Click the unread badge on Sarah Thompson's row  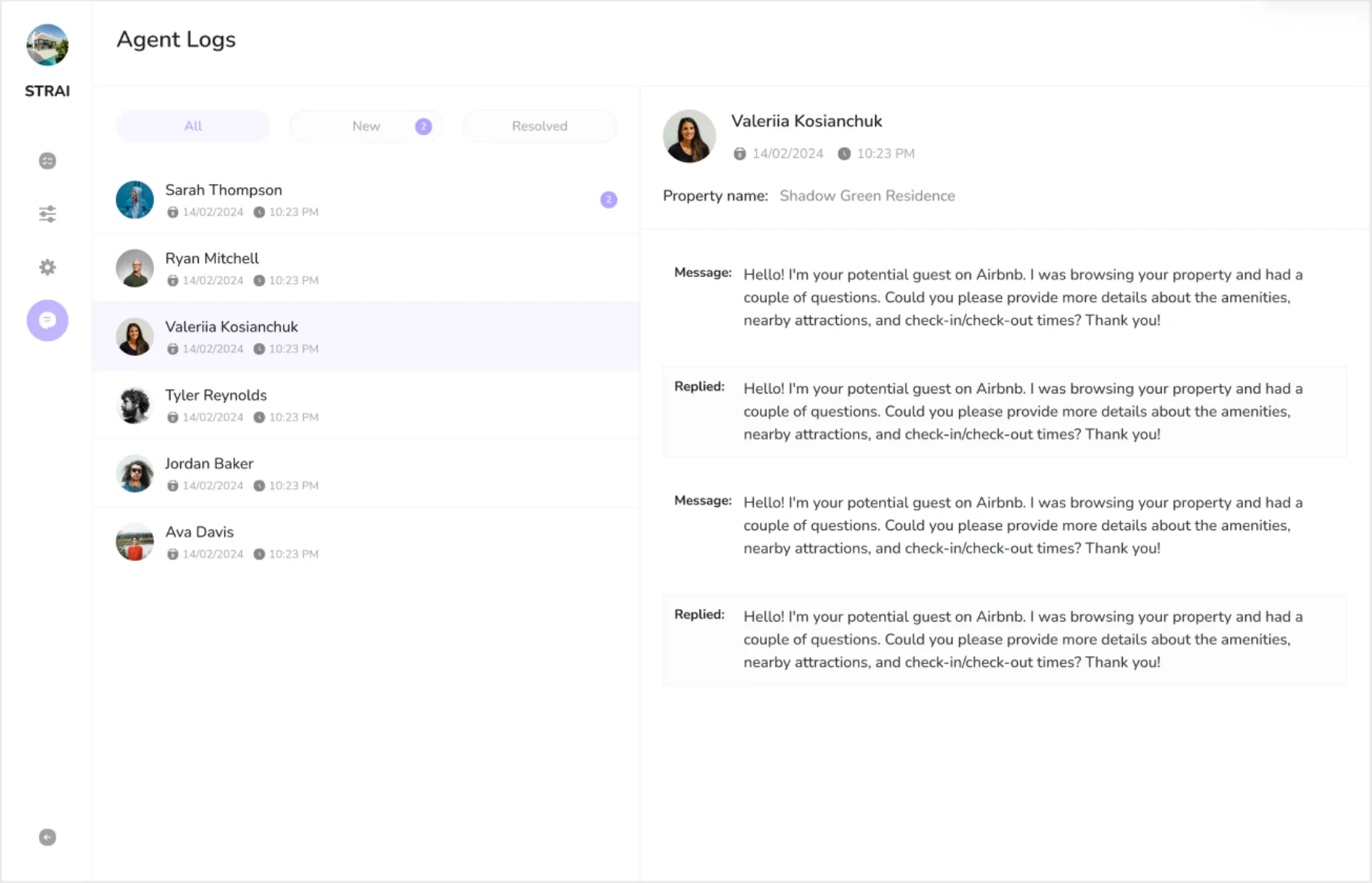coord(608,200)
